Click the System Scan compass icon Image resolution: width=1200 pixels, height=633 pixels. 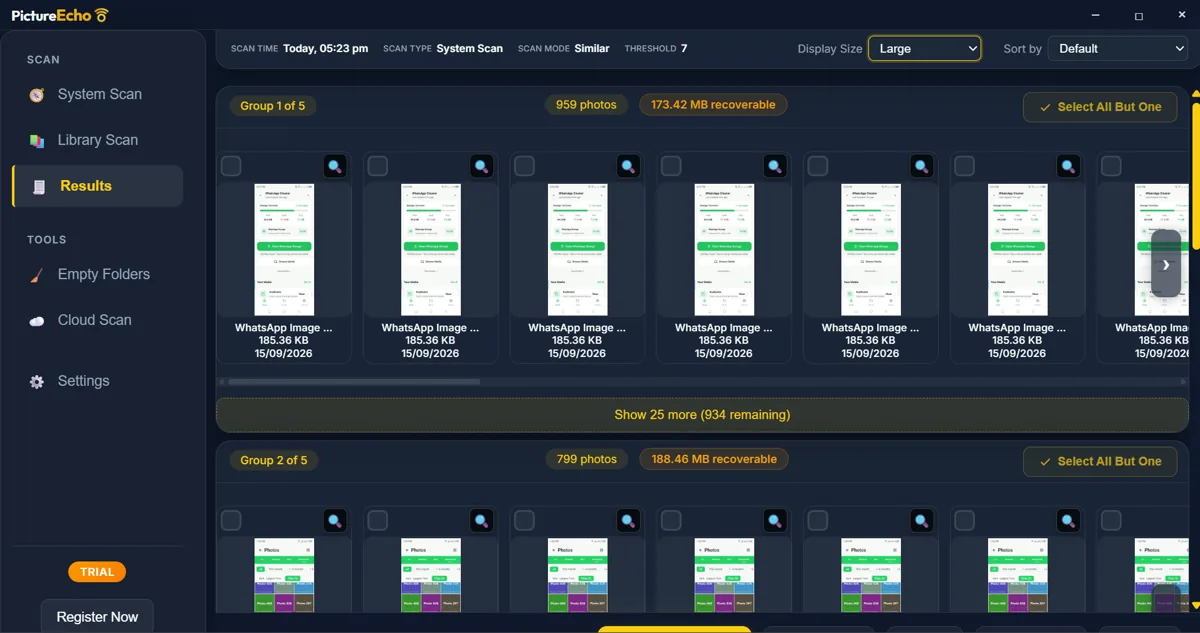pyautogui.click(x=37, y=95)
